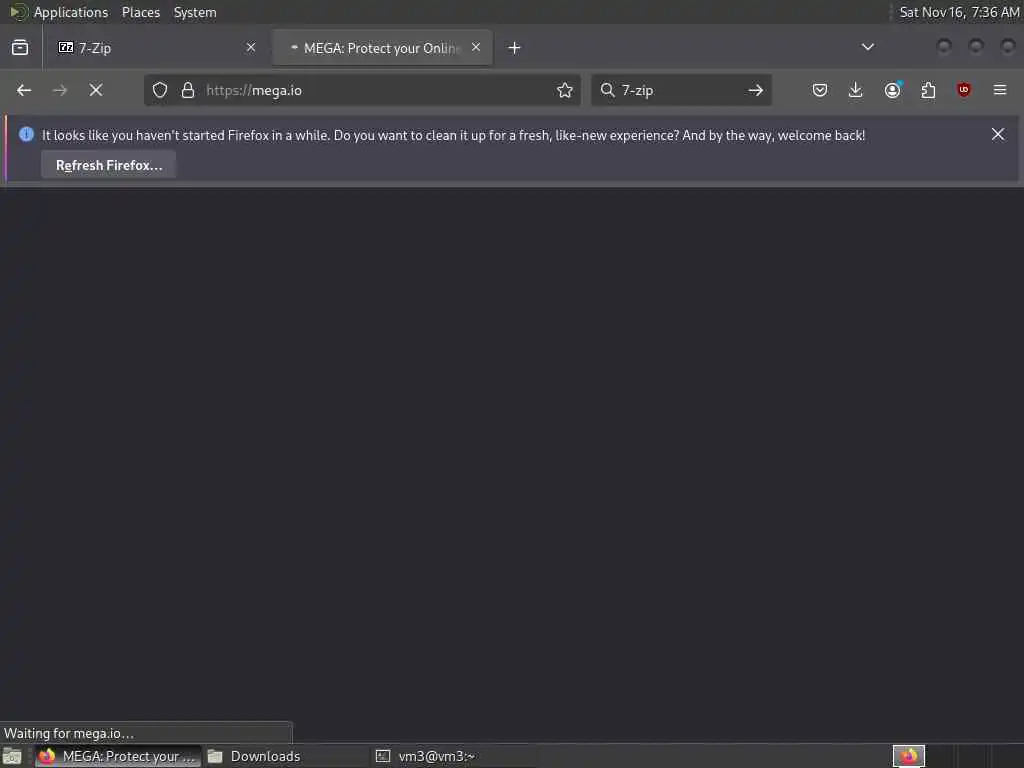Image resolution: width=1024 pixels, height=768 pixels.
Task: Save page to Pocket
Action: click(x=820, y=90)
